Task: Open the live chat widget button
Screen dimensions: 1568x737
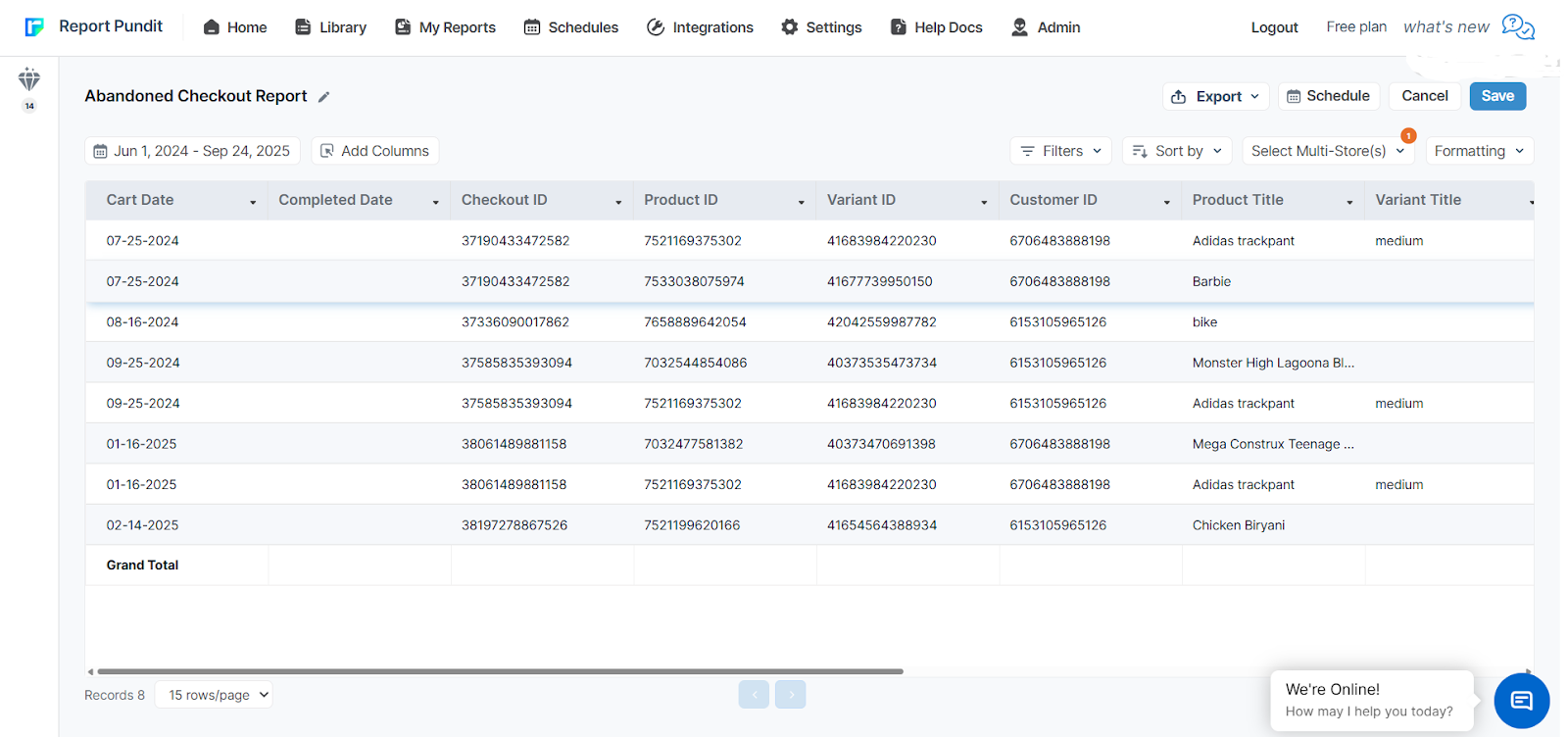Action: click(1521, 701)
